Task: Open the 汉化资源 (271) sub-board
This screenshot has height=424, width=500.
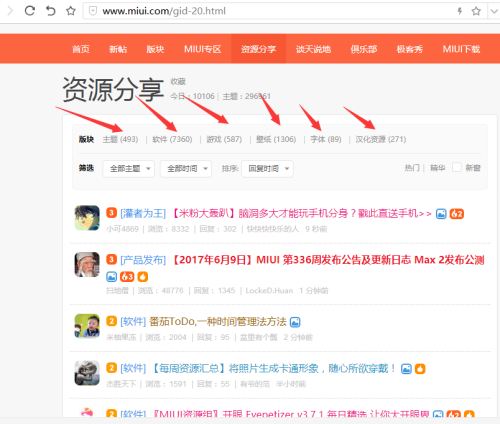Action: point(381,139)
